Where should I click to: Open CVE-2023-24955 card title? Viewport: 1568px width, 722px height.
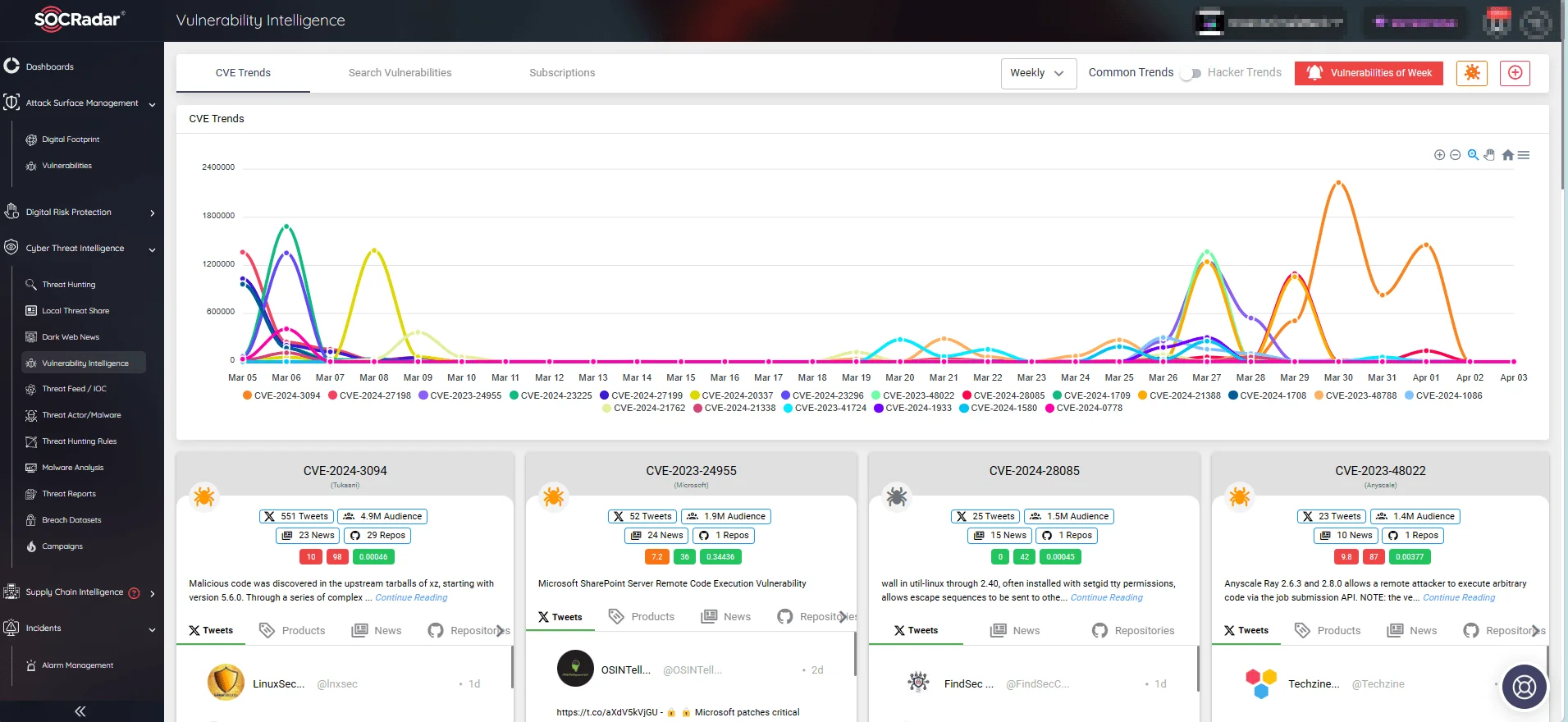(691, 471)
